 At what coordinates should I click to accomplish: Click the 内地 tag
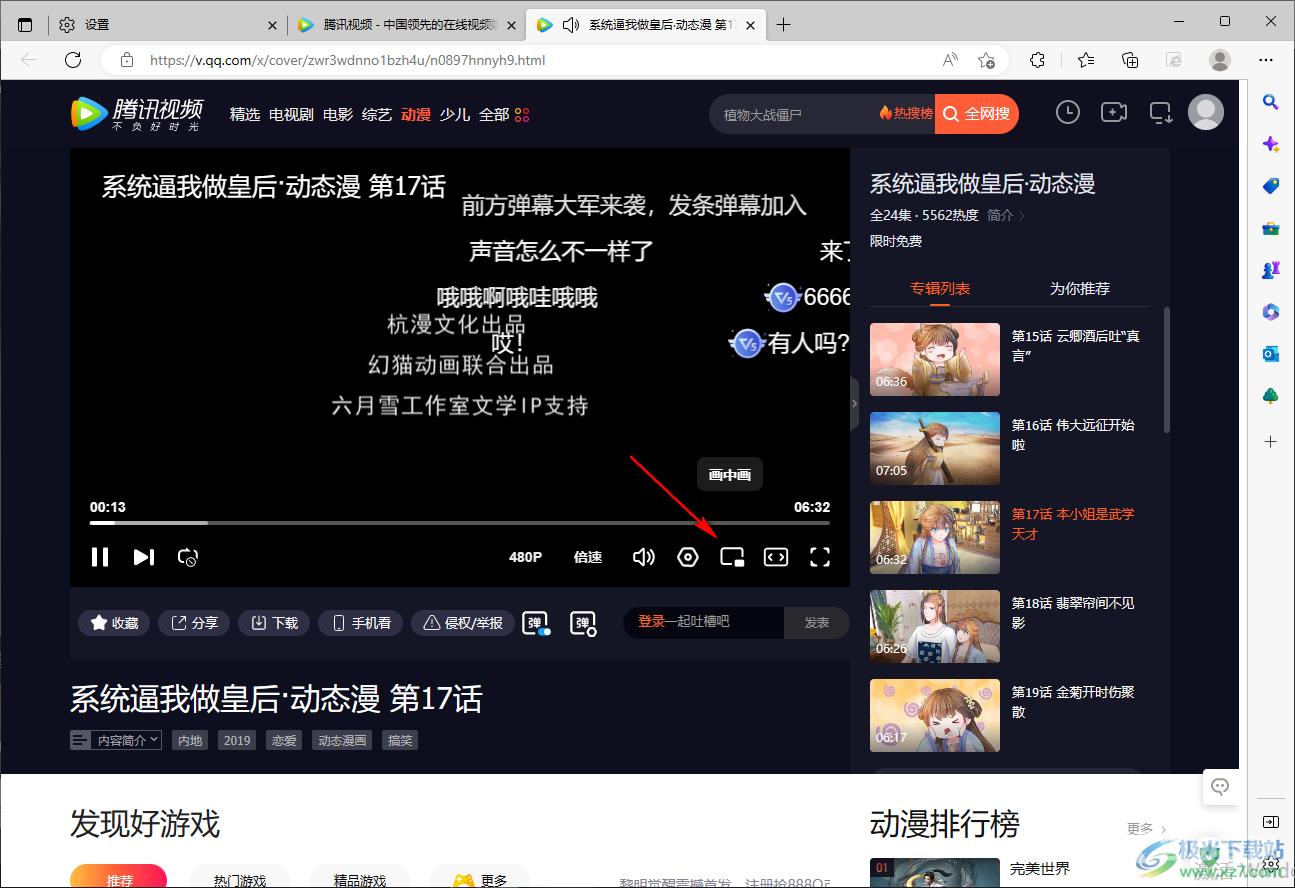(189, 740)
